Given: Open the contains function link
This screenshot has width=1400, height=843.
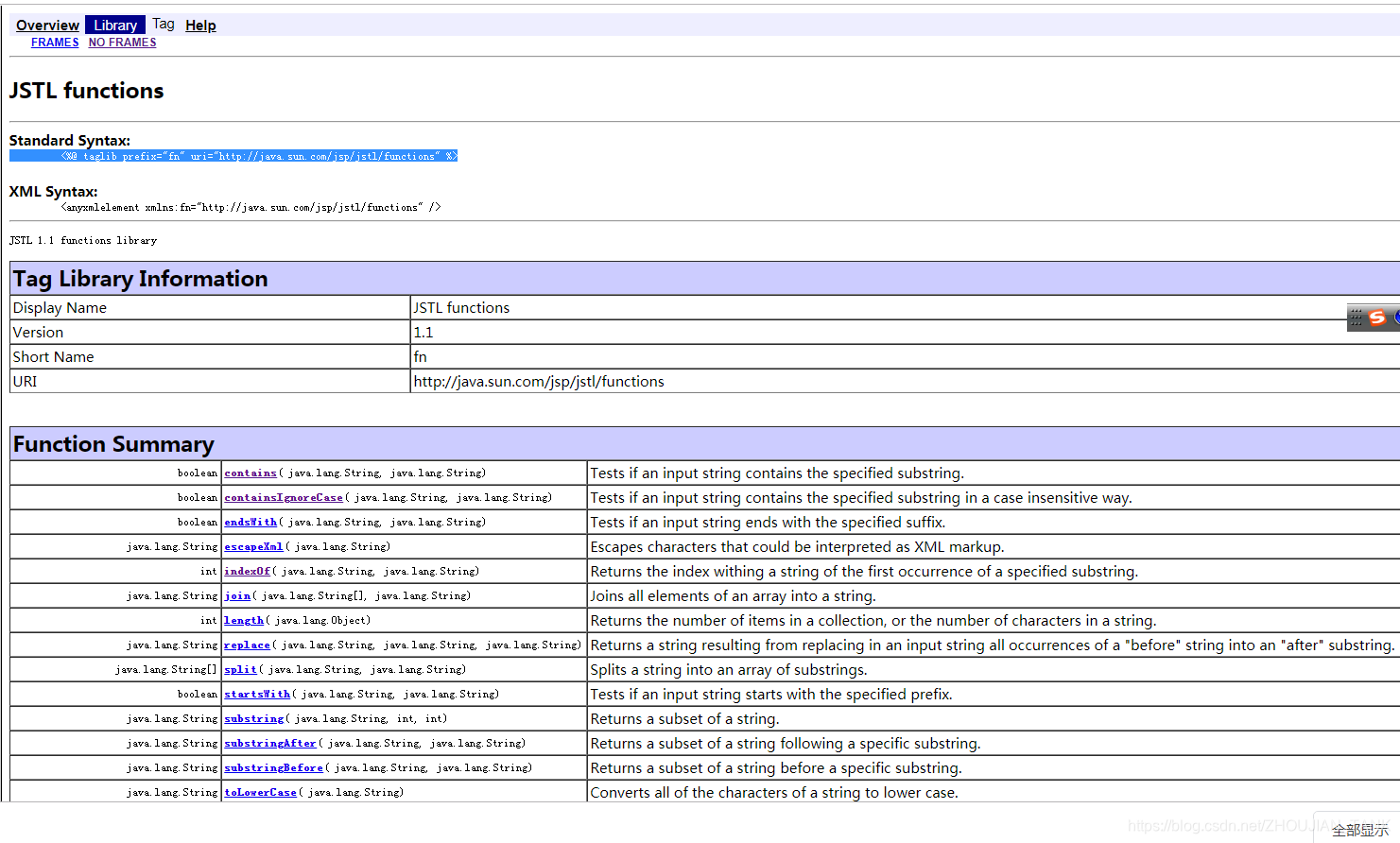Looking at the screenshot, I should (251, 473).
